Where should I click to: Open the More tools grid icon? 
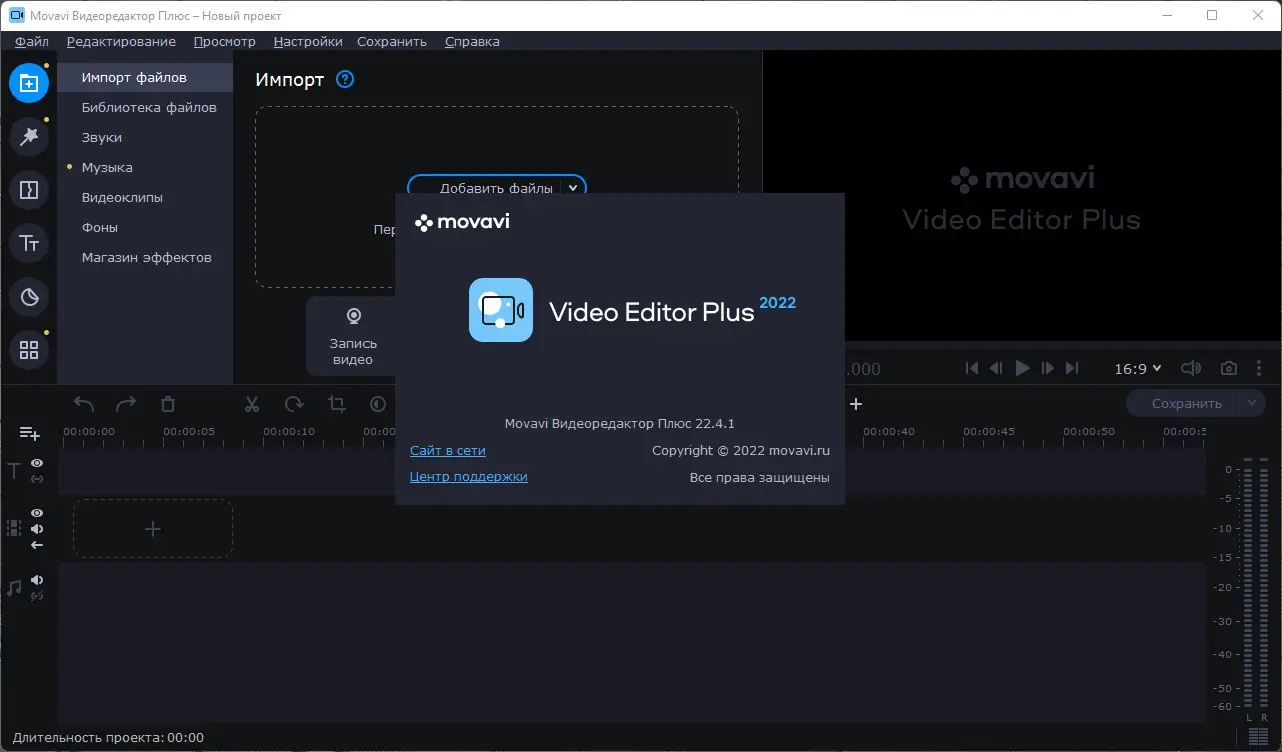[x=29, y=350]
